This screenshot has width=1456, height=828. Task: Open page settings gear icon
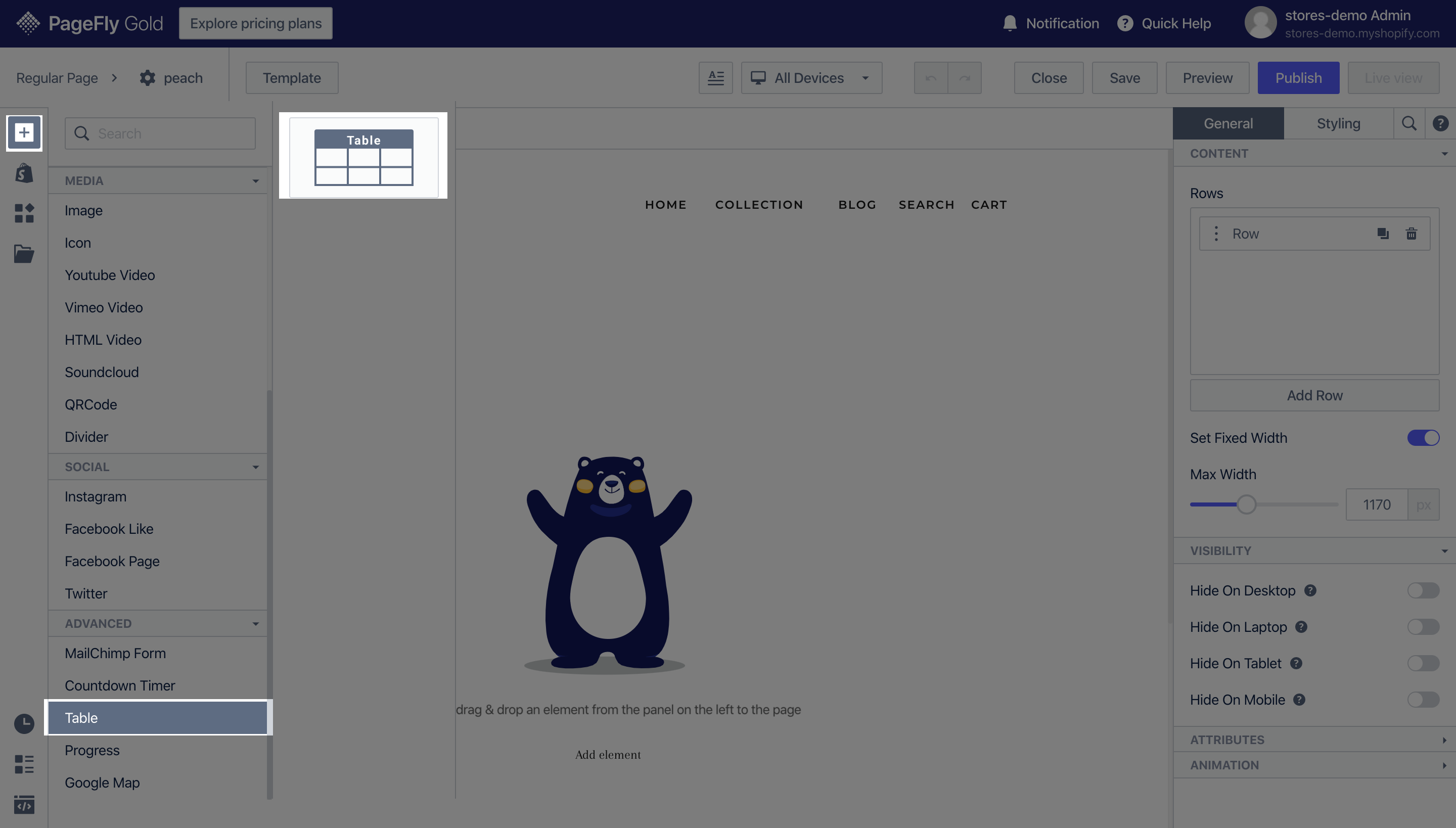click(x=147, y=78)
